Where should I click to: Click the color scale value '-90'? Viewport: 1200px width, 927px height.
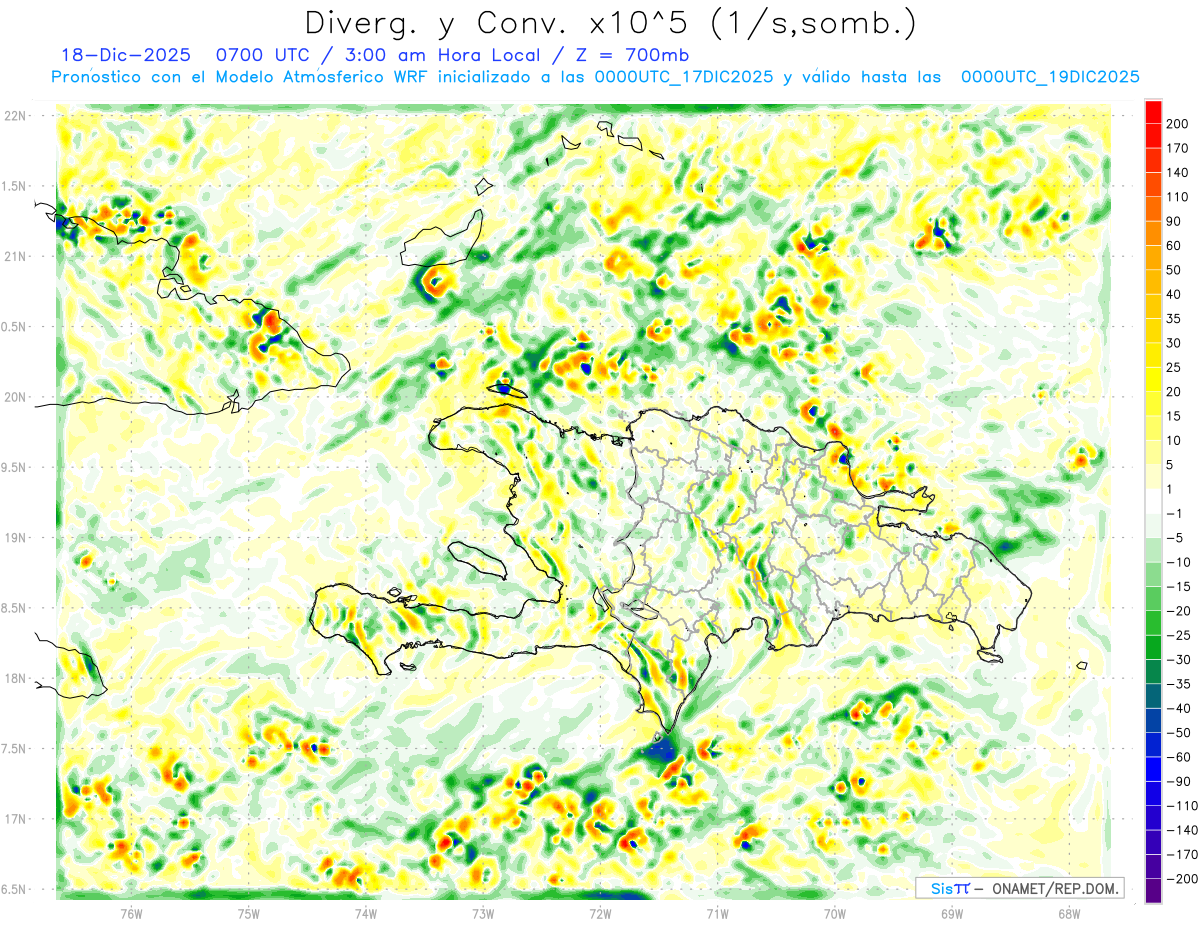tap(1178, 781)
